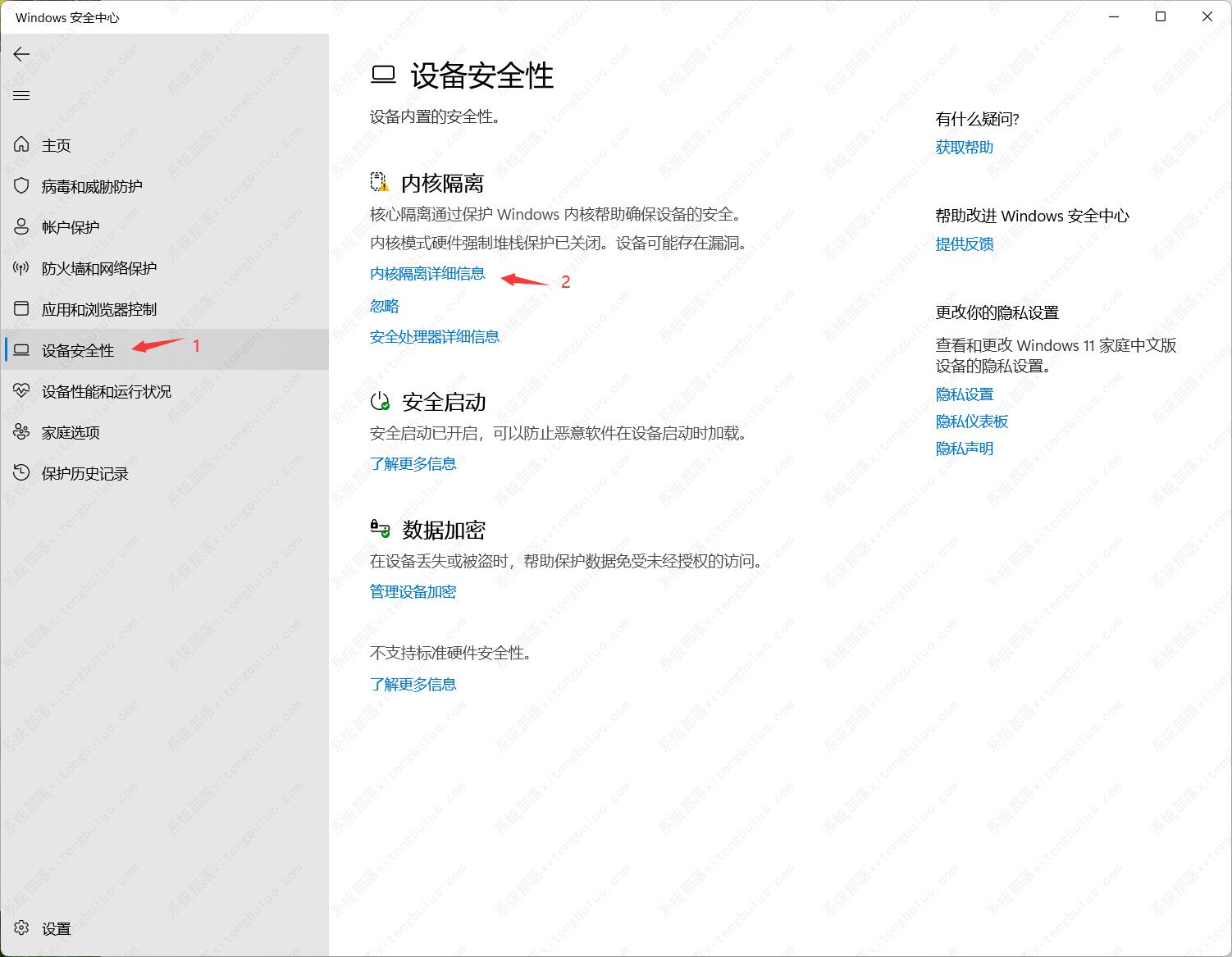Click 帮助改进 Windows 安全中心 heading
The height and width of the screenshot is (957, 1232).
point(1033,216)
